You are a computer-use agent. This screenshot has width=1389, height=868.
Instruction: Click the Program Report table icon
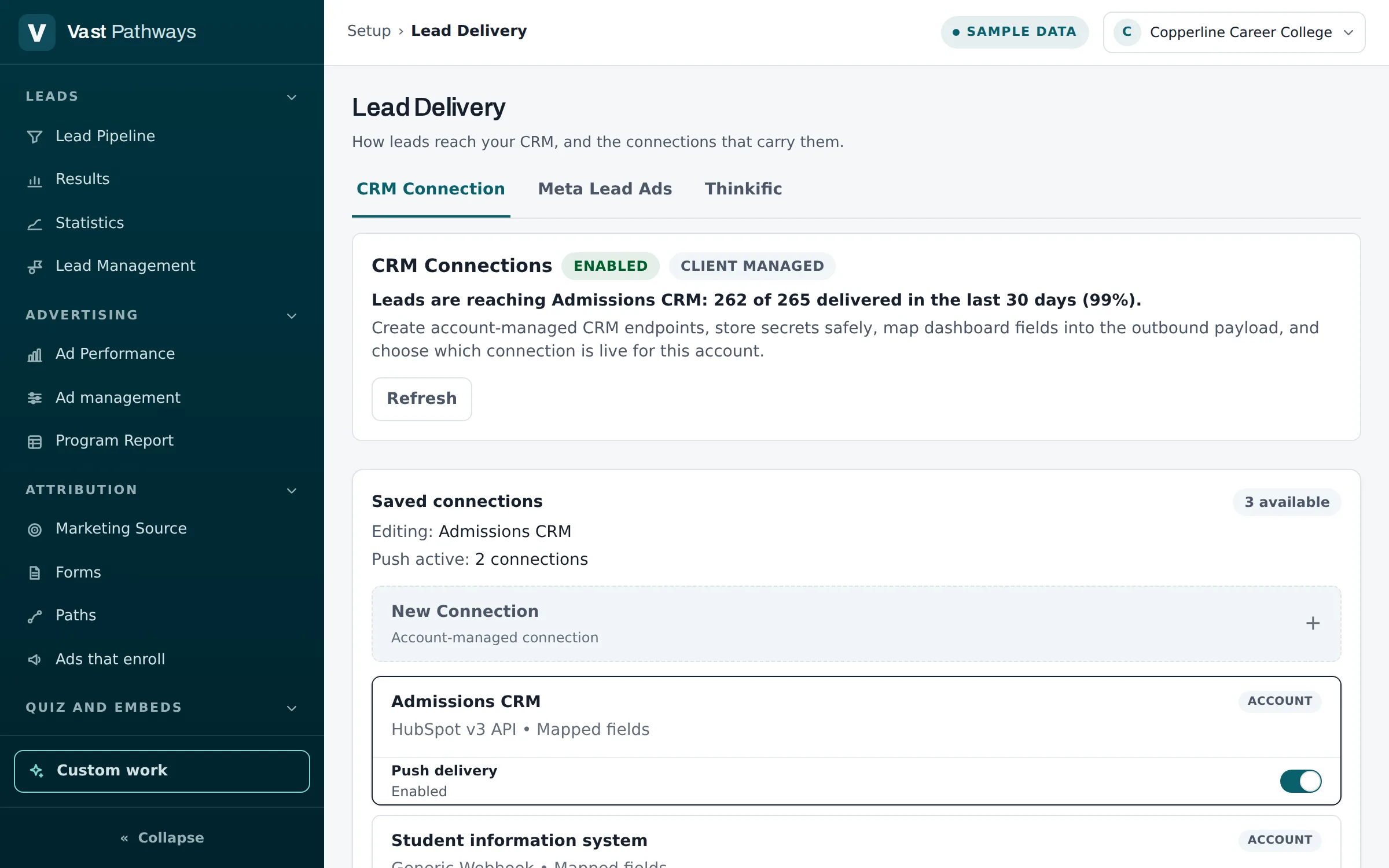[35, 442]
